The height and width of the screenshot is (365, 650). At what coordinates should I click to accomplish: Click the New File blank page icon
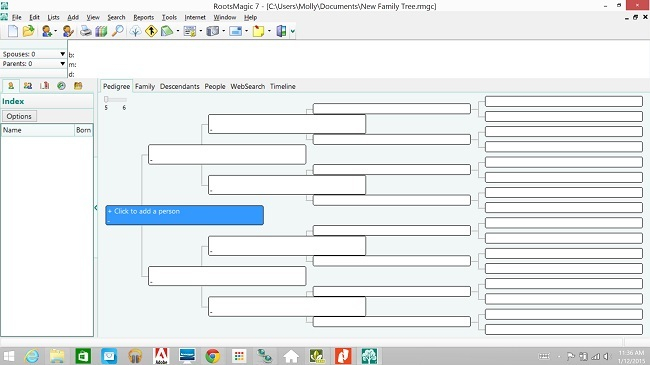[x=13, y=31]
